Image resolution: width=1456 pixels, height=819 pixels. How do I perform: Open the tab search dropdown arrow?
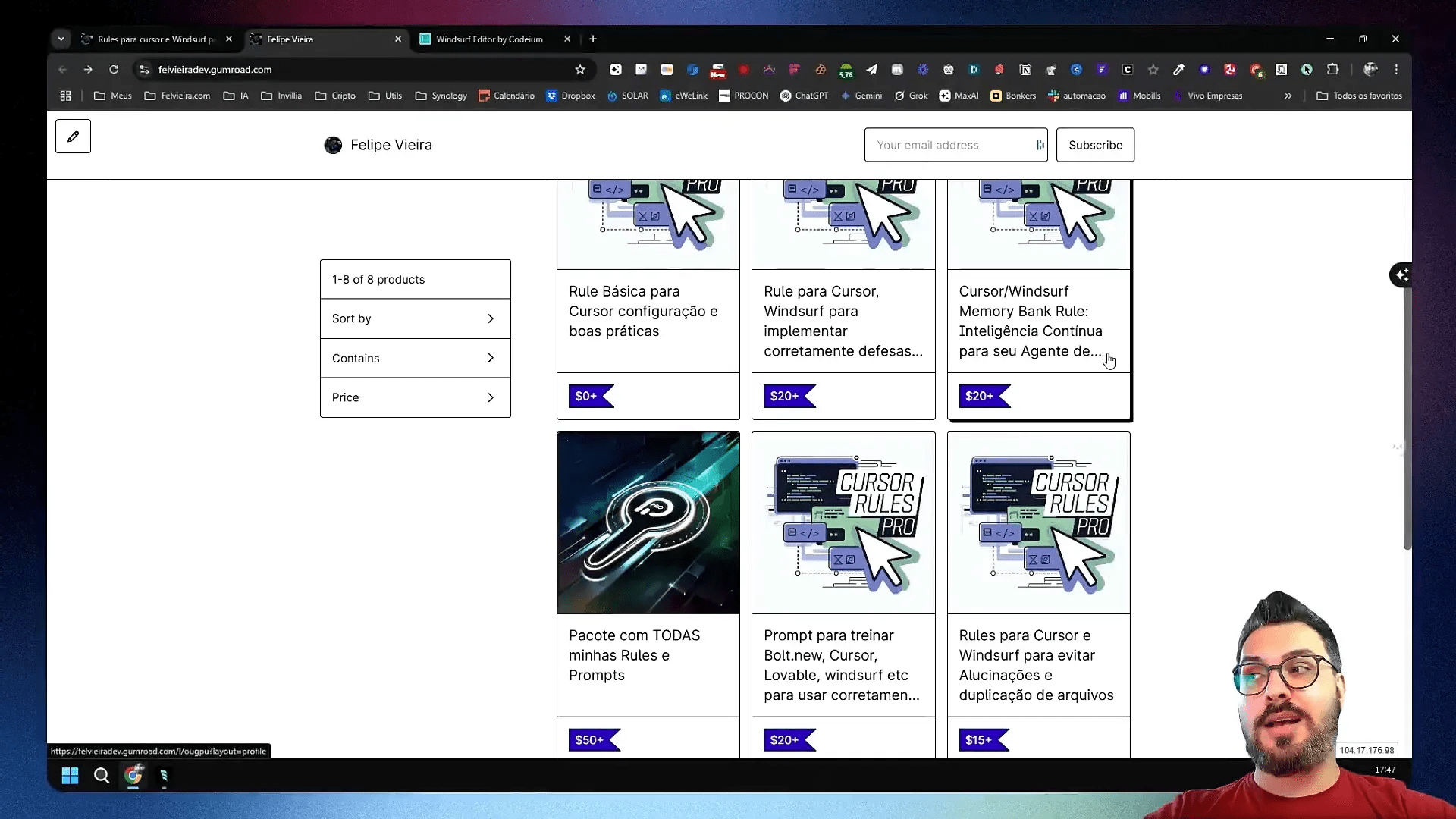[61, 39]
